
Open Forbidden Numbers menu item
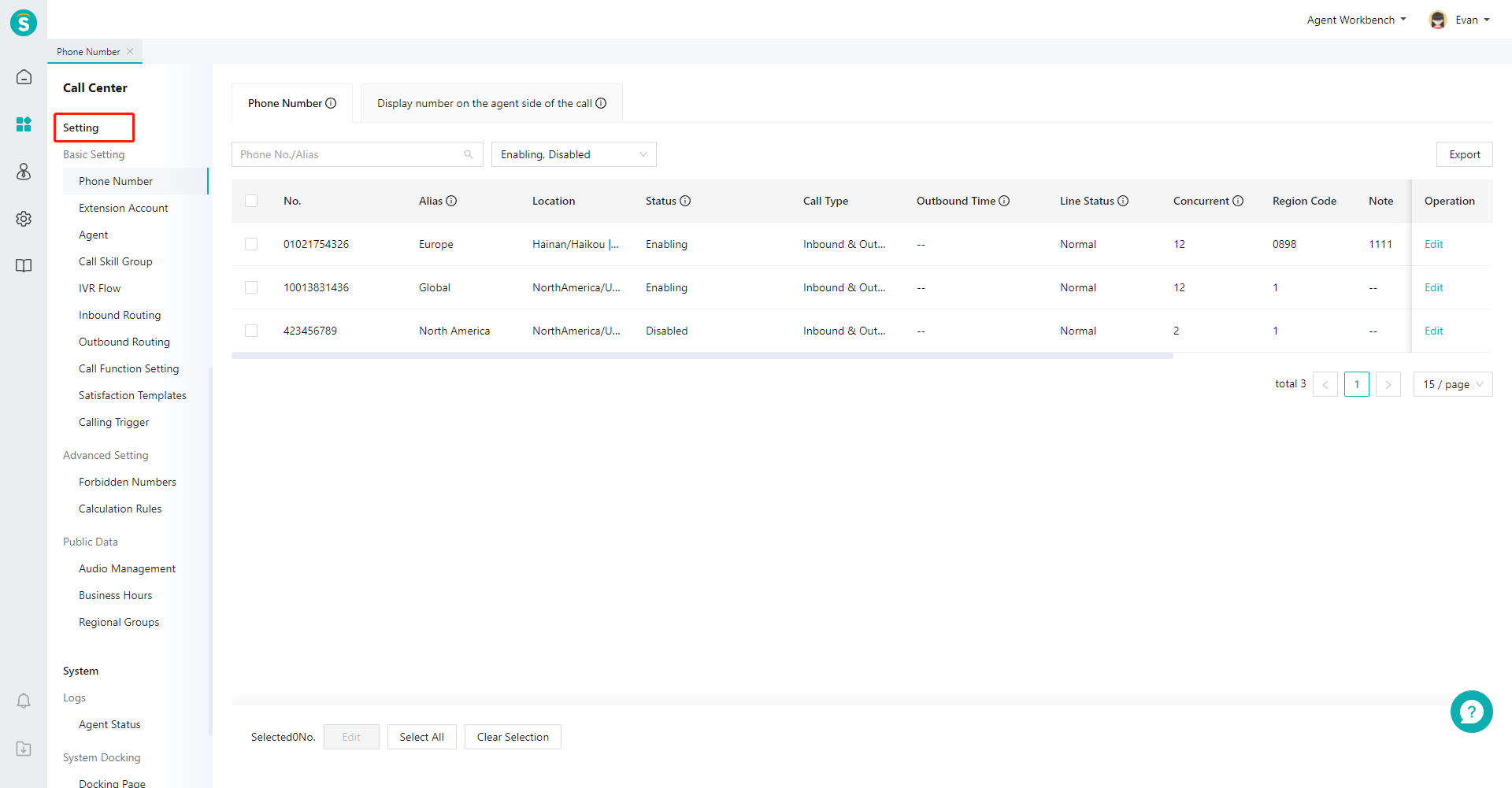(128, 482)
